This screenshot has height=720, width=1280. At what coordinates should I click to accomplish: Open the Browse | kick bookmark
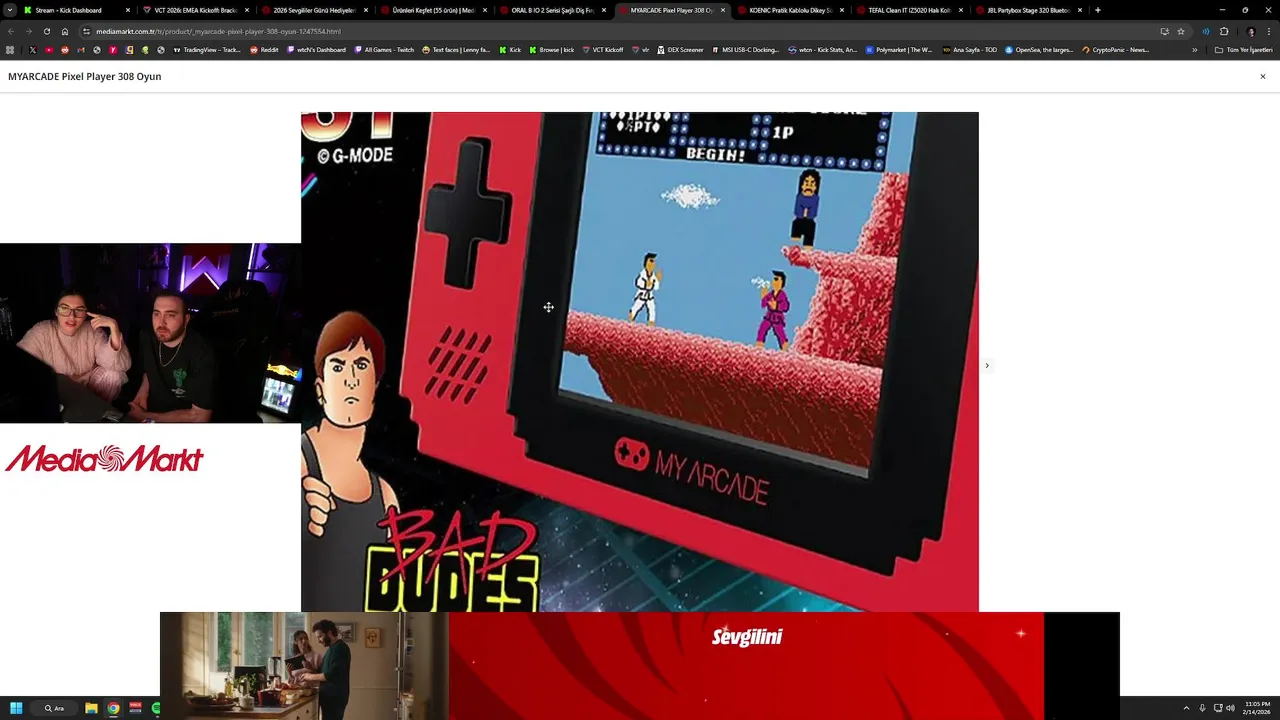coord(552,49)
